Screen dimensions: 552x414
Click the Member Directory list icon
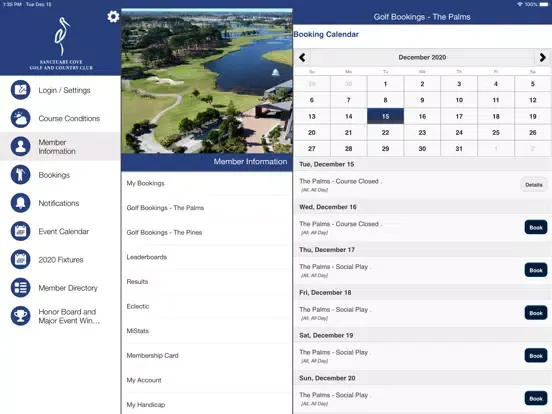click(x=20, y=288)
